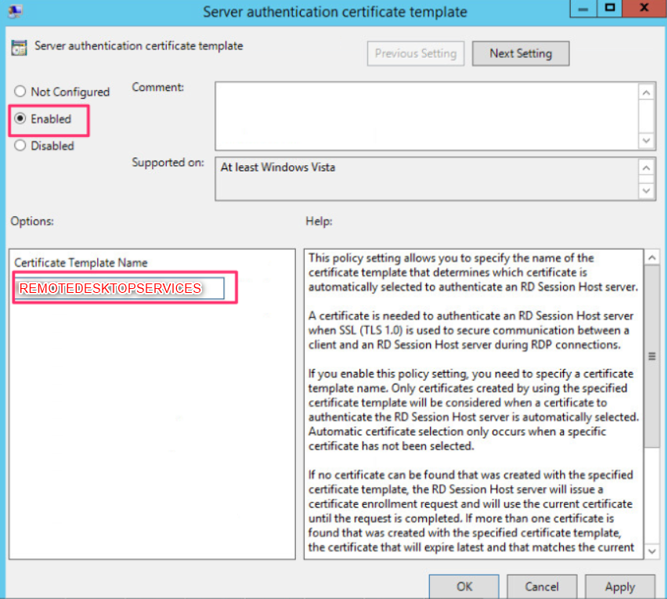
Task: Close the dialog with the X button
Action: pyautogui.click(x=644, y=8)
